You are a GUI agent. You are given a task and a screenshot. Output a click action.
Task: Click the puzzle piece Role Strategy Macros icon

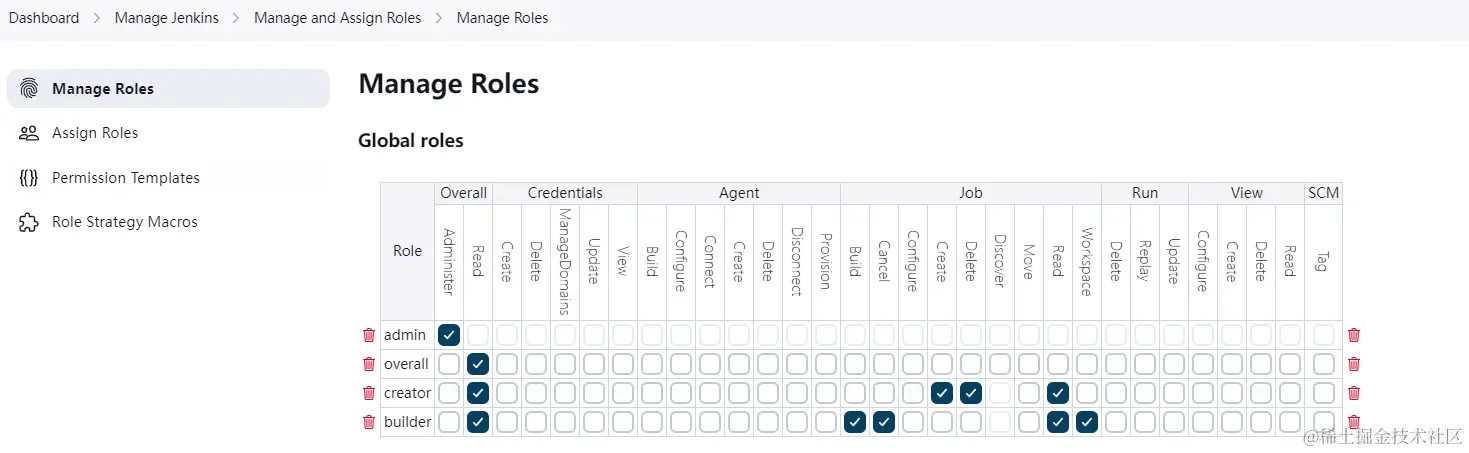[29, 222]
